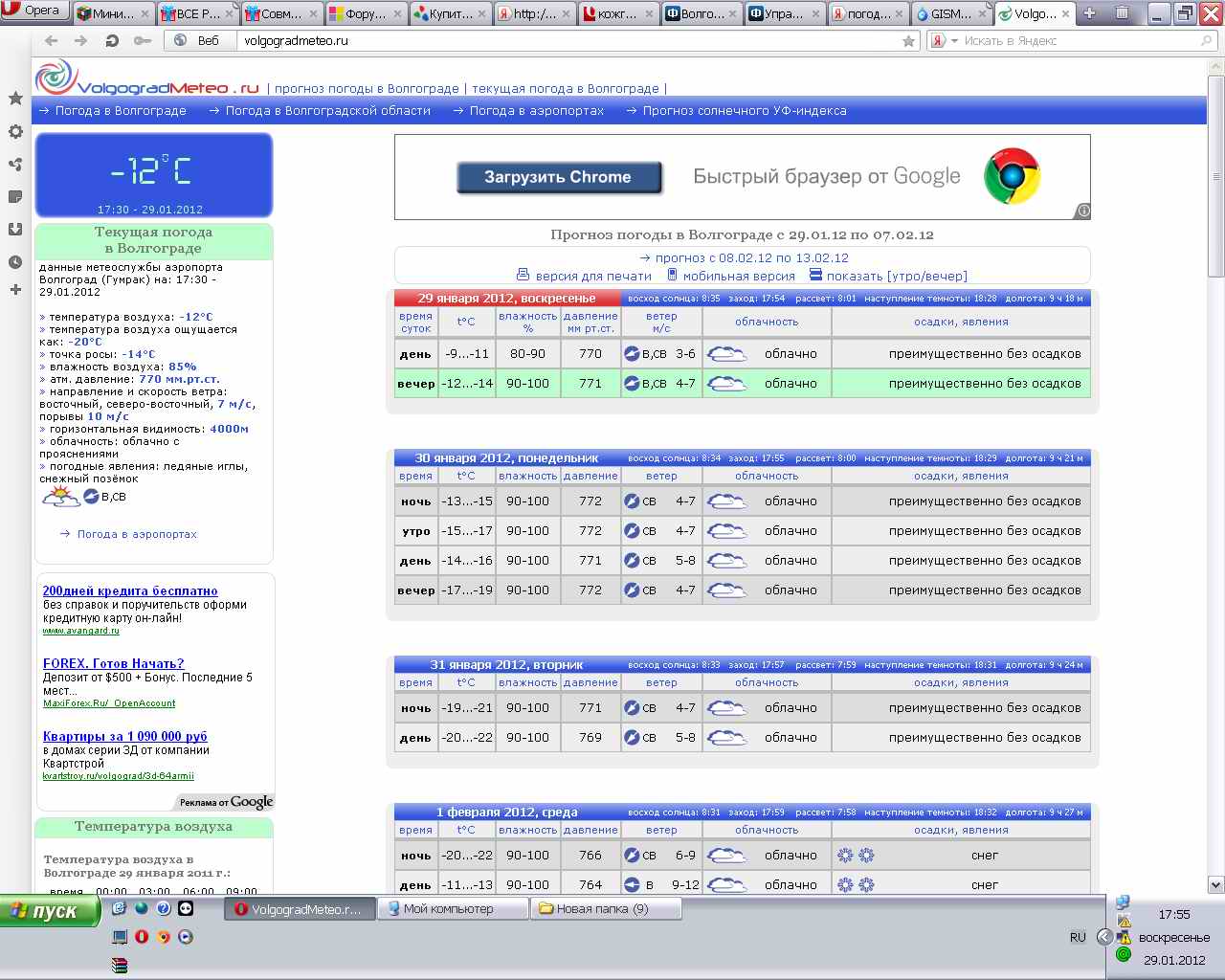Image resolution: width=1225 pixels, height=980 pixels.
Task: Click the page scrollbar down arrow
Action: pyautogui.click(x=1216, y=884)
